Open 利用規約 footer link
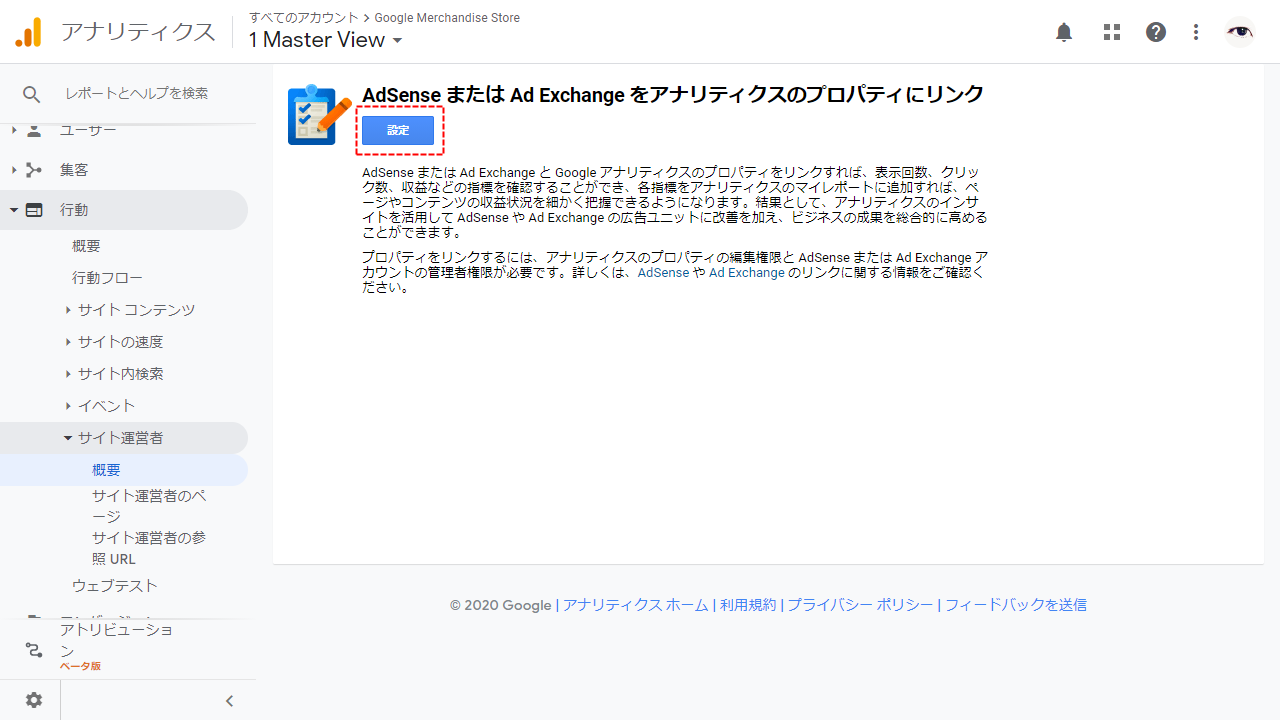The width and height of the screenshot is (1280, 720). [748, 605]
